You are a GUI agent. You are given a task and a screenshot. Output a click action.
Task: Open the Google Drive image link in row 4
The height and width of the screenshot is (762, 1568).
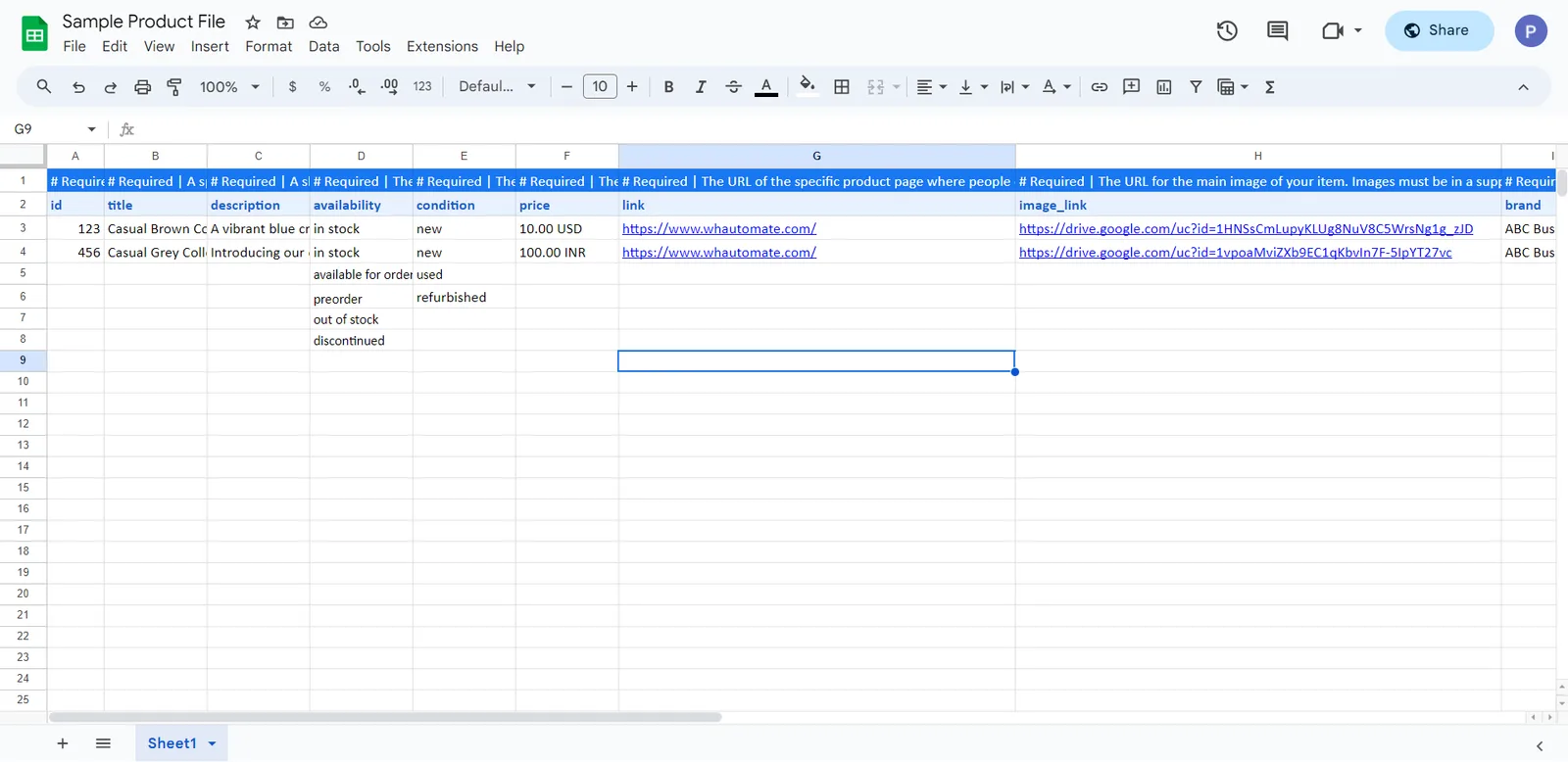(1235, 252)
